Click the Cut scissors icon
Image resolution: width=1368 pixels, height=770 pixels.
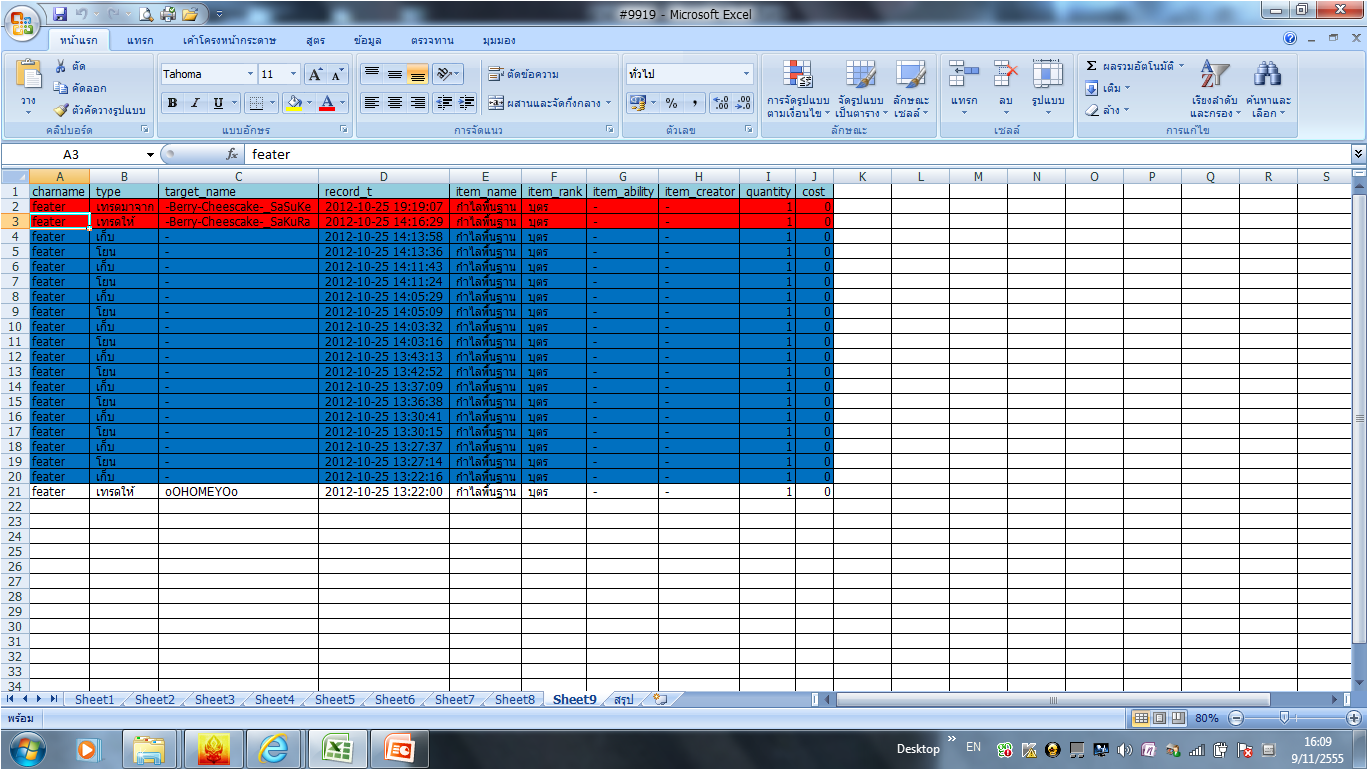point(62,67)
